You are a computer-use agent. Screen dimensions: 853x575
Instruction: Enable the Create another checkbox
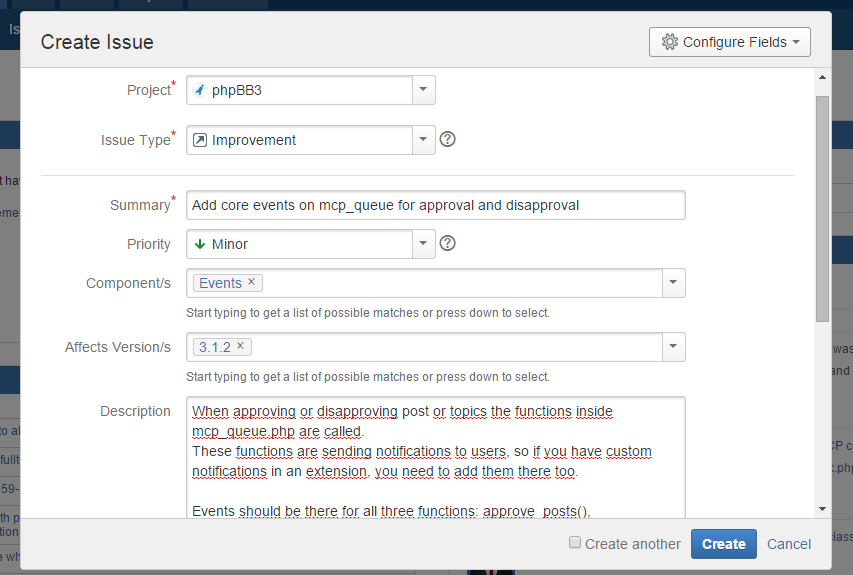pos(574,542)
